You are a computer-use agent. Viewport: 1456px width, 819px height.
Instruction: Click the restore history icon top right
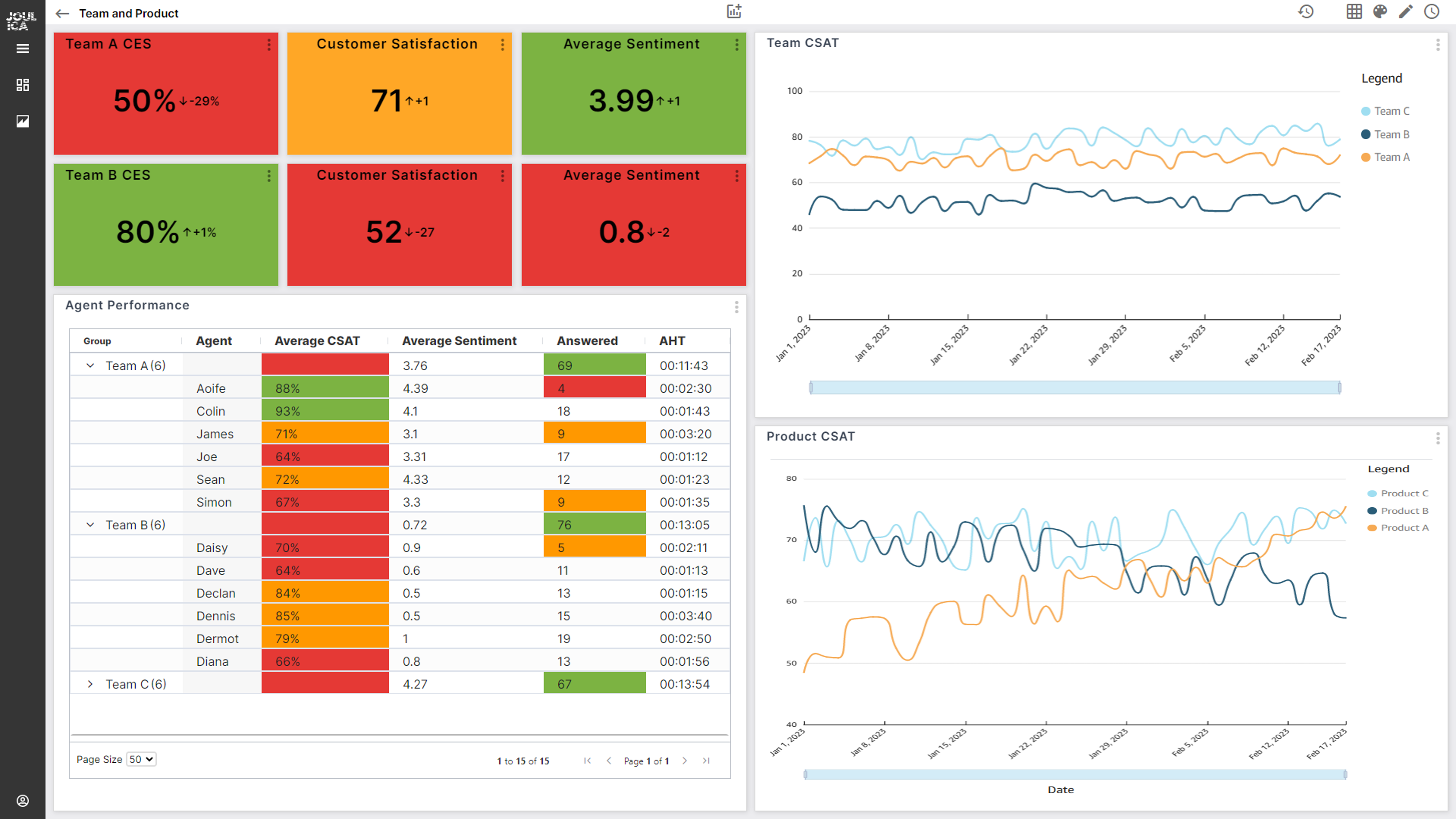click(x=1306, y=11)
